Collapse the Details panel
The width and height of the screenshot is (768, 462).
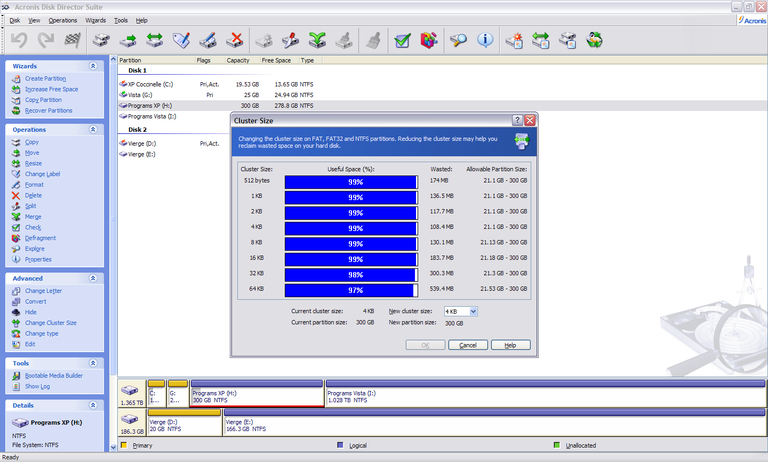(93, 405)
